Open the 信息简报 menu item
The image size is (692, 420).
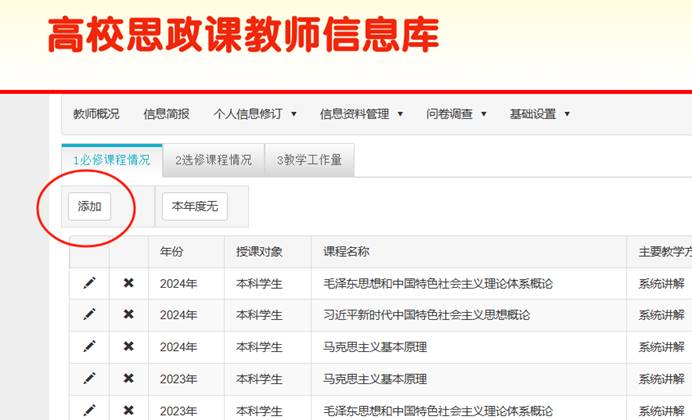tap(166, 114)
